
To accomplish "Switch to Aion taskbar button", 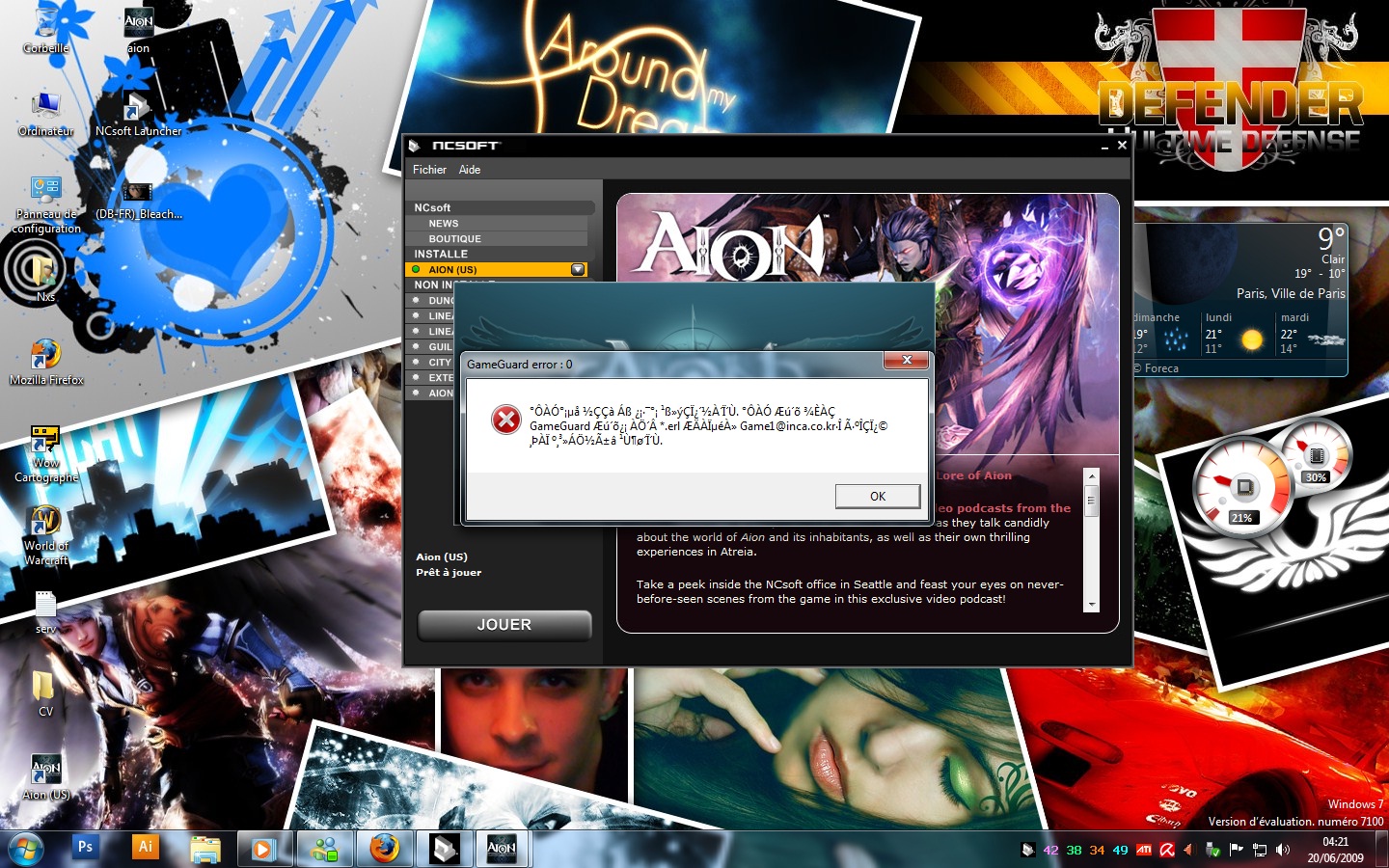I will [502, 849].
